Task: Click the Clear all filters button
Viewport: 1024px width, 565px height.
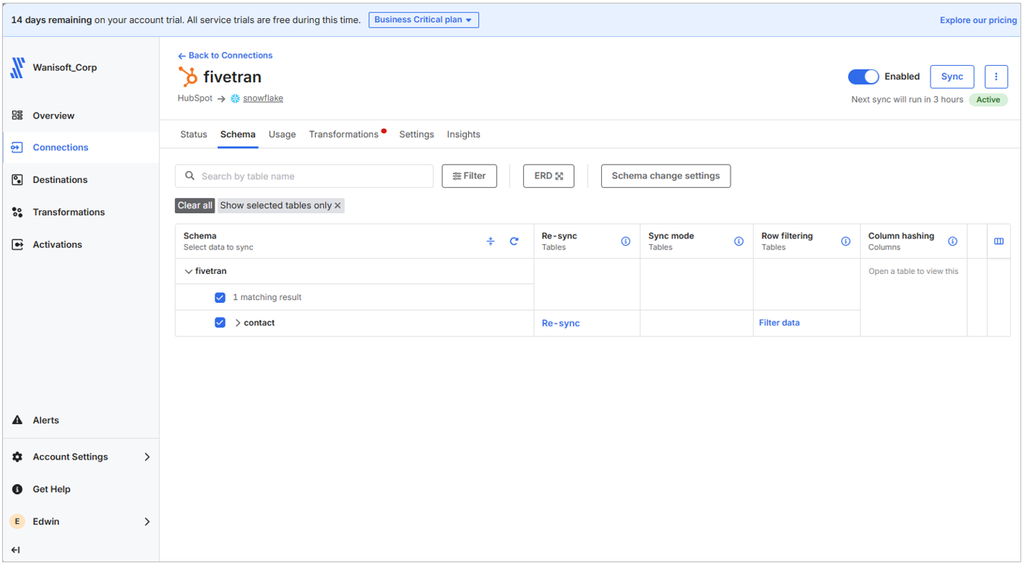Action: [195, 206]
